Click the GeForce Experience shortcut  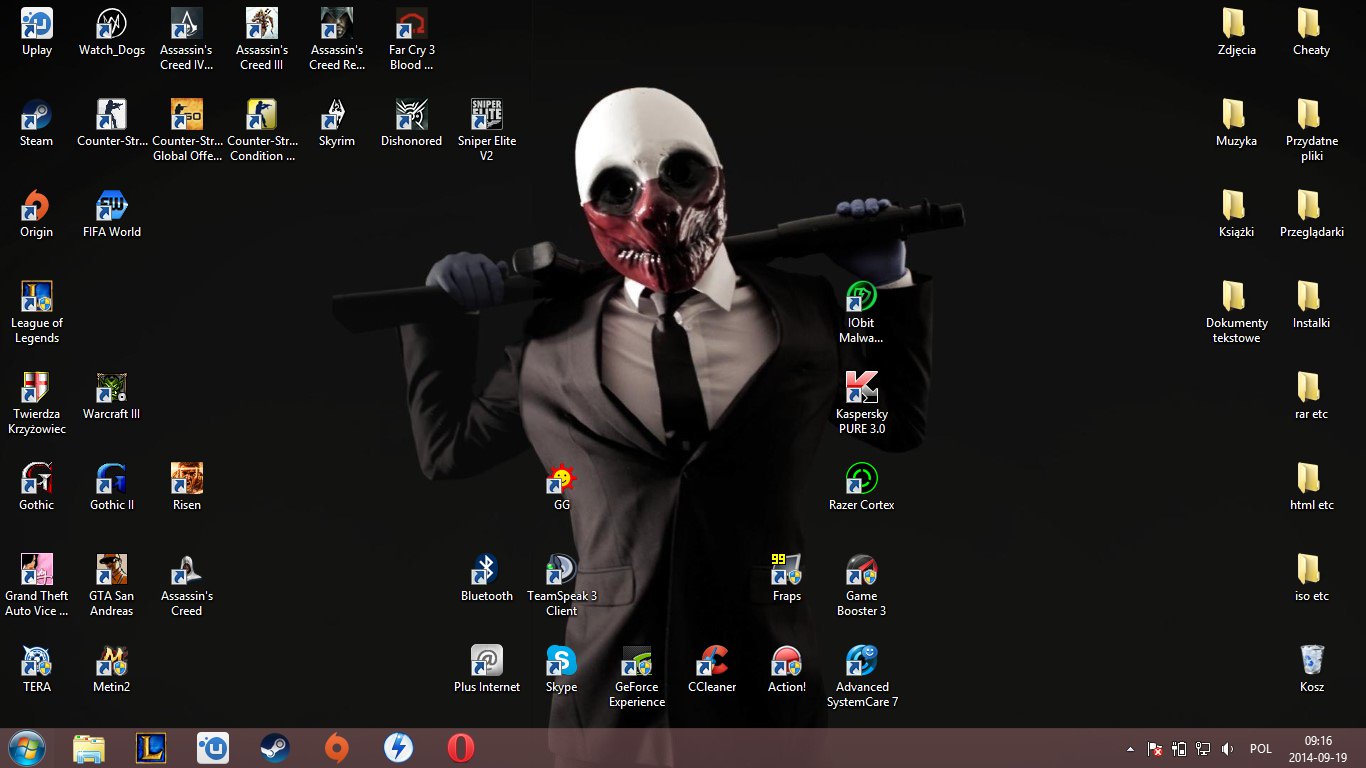[637, 676]
